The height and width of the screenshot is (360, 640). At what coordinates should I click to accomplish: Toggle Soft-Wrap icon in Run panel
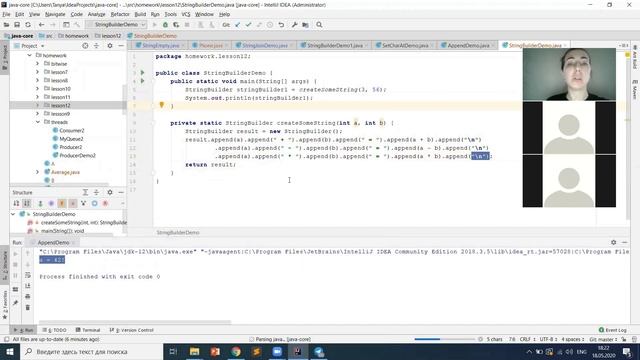tap(28, 275)
